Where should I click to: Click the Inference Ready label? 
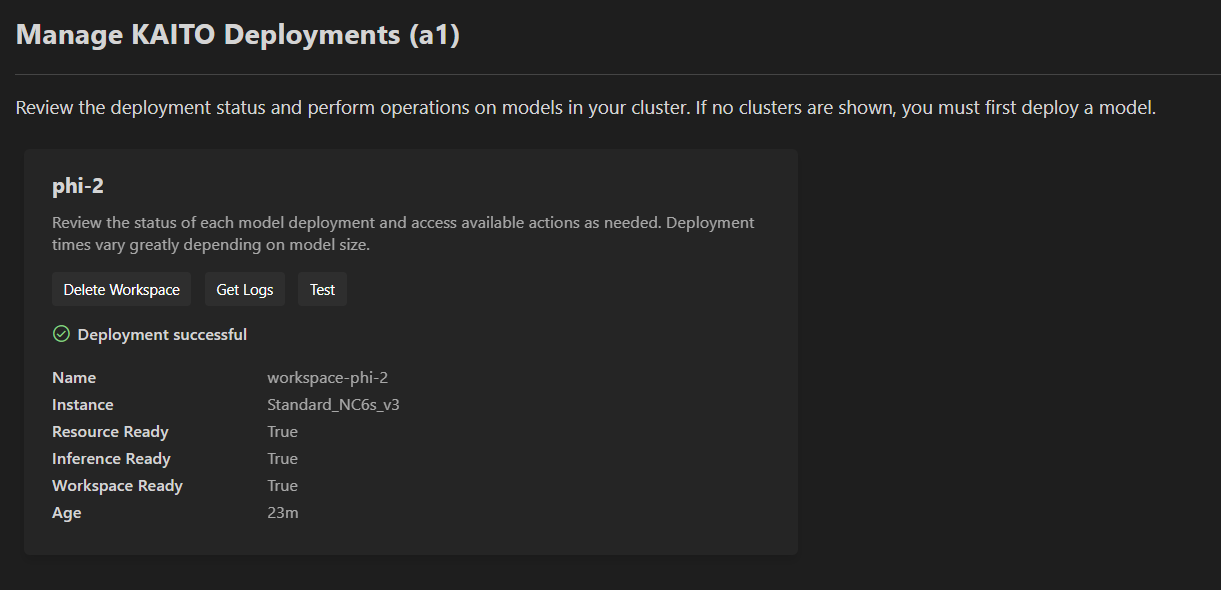(x=111, y=459)
